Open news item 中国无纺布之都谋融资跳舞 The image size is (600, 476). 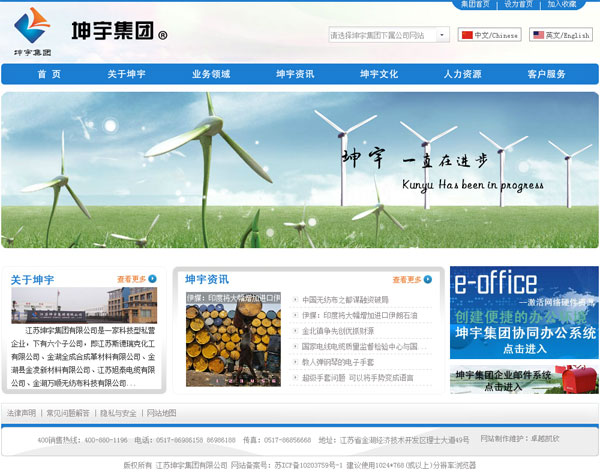pos(346,299)
